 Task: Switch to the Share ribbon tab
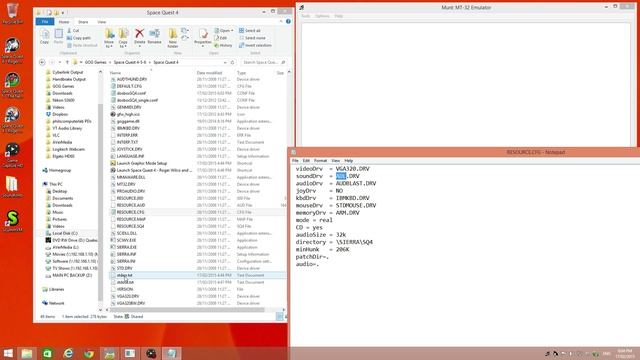coord(83,22)
